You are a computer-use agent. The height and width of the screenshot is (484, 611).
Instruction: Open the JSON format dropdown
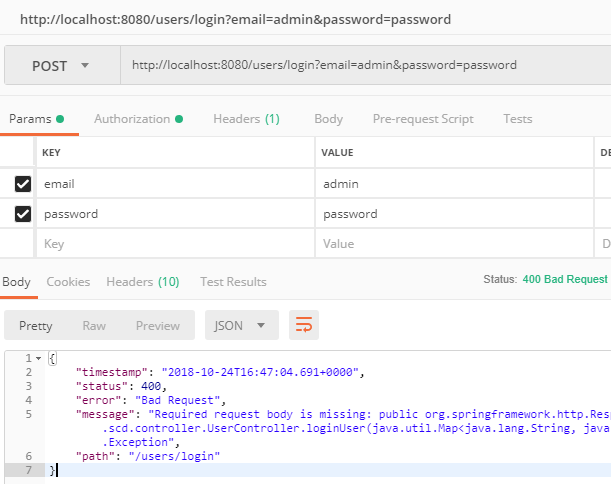241,325
